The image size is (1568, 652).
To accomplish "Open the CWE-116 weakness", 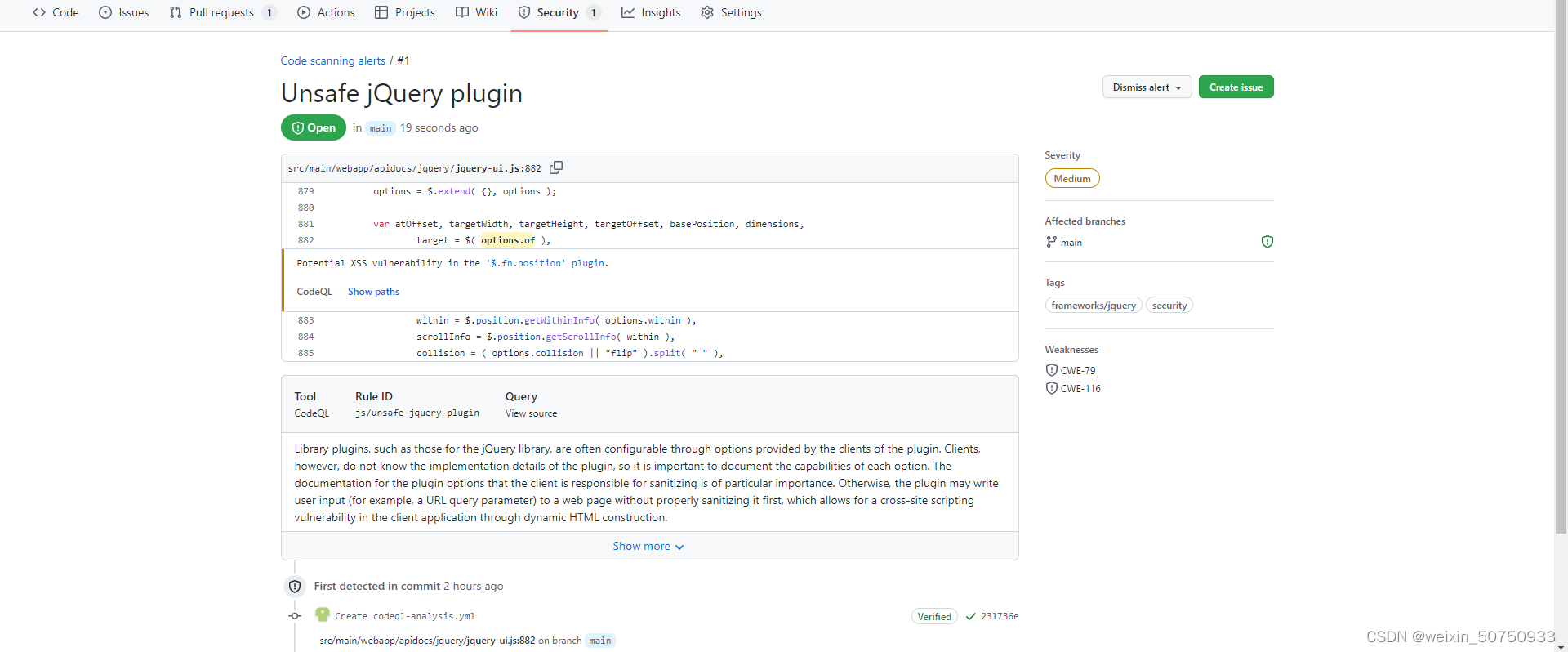I will click(1080, 389).
